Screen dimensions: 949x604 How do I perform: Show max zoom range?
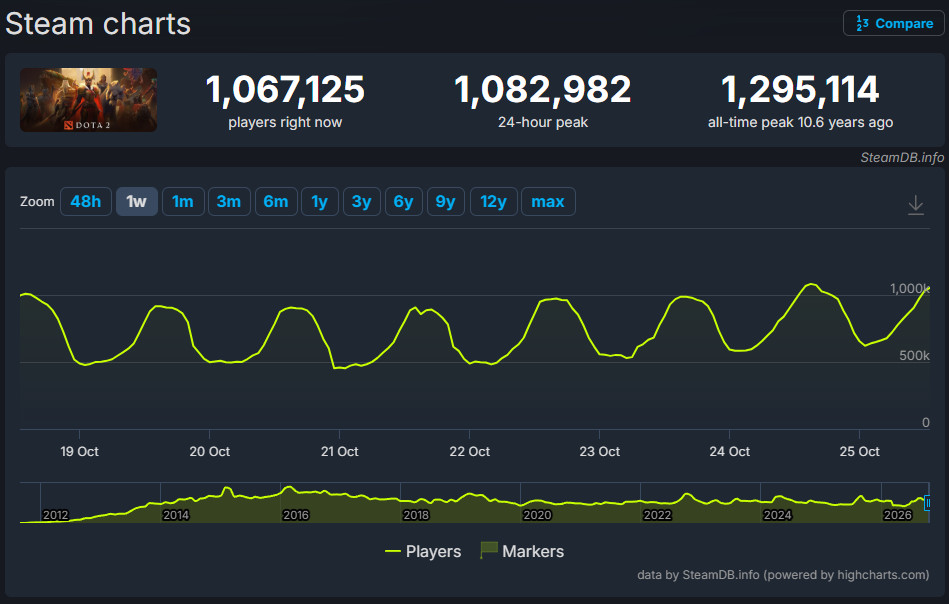pyautogui.click(x=548, y=202)
